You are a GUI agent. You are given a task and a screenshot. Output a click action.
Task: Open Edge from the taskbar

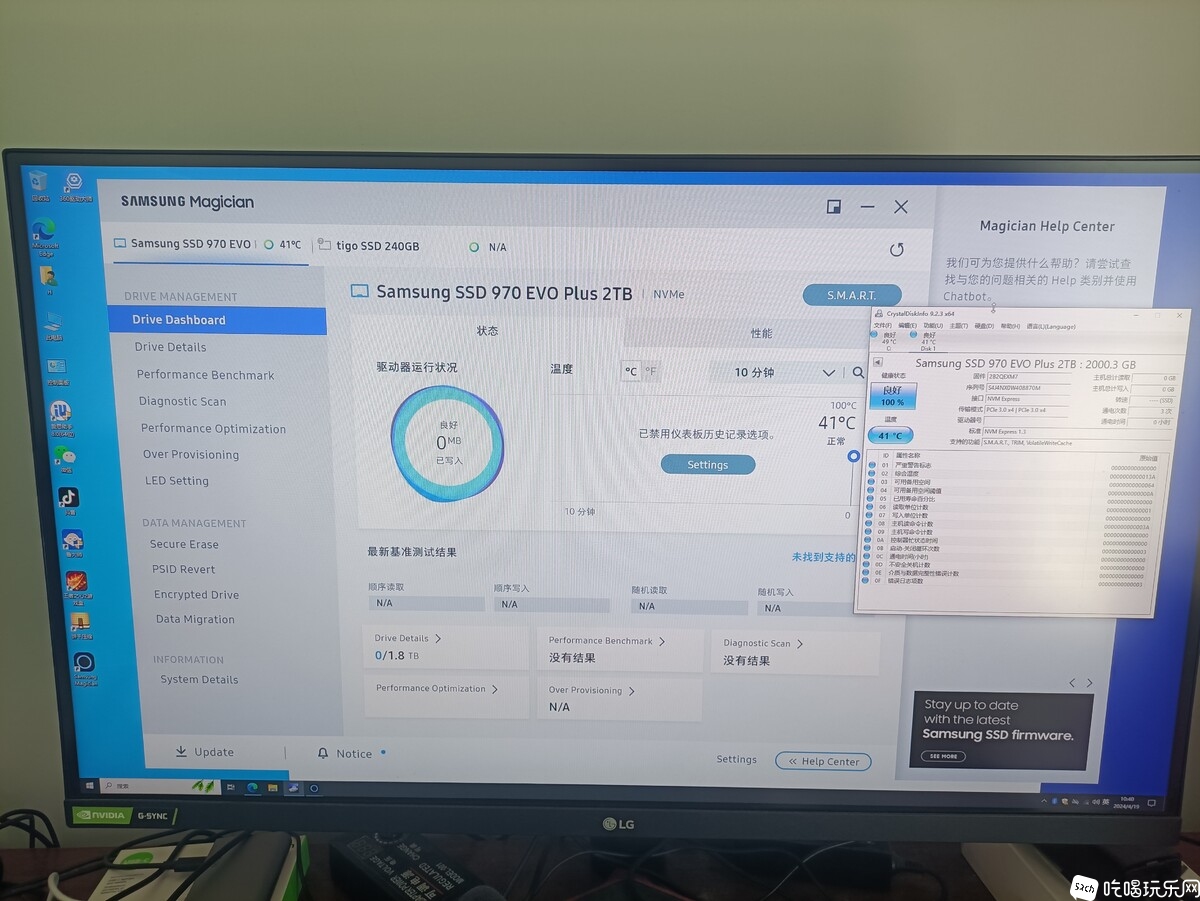click(x=252, y=787)
